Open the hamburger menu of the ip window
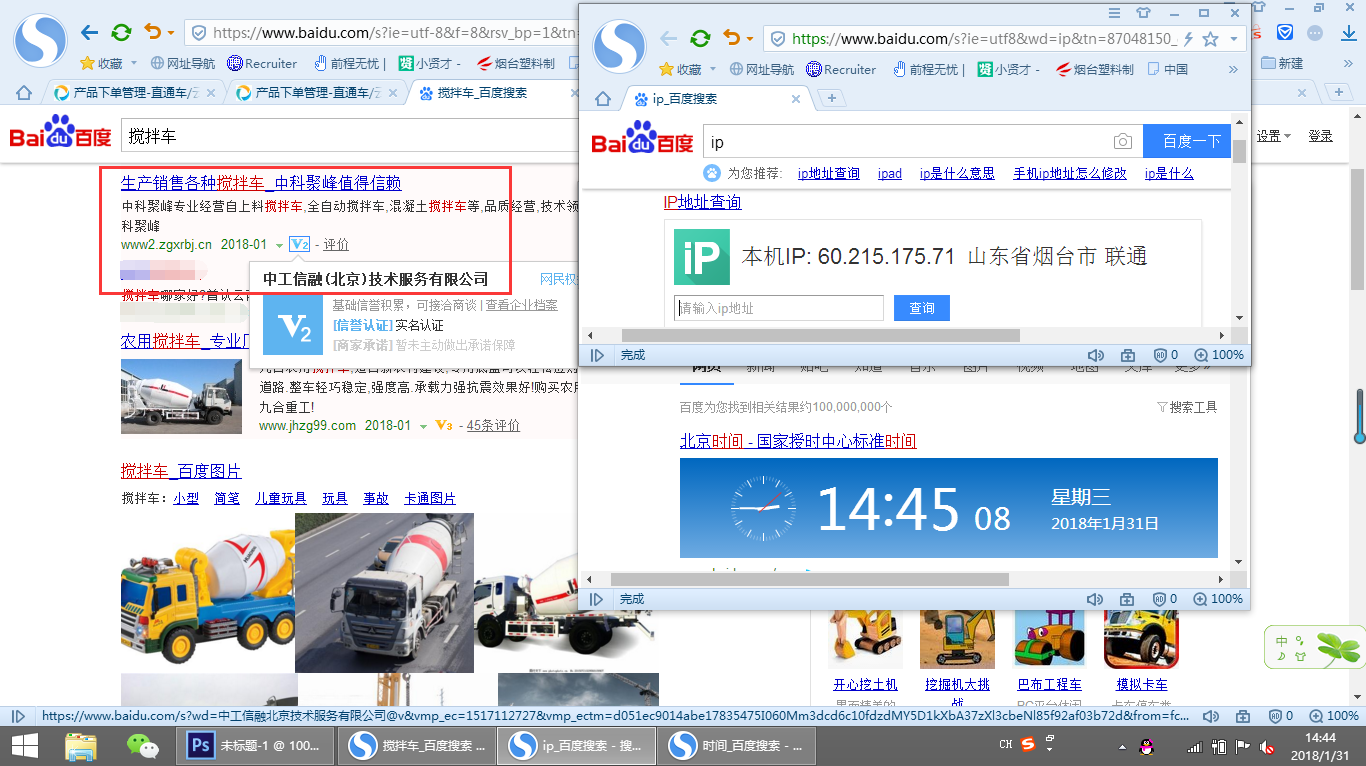 click(1114, 13)
